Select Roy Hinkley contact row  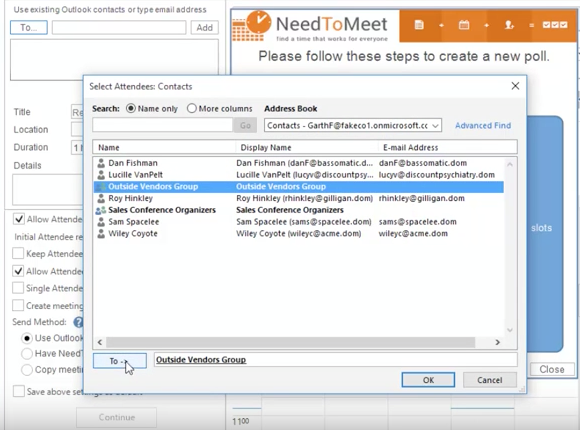(299, 198)
